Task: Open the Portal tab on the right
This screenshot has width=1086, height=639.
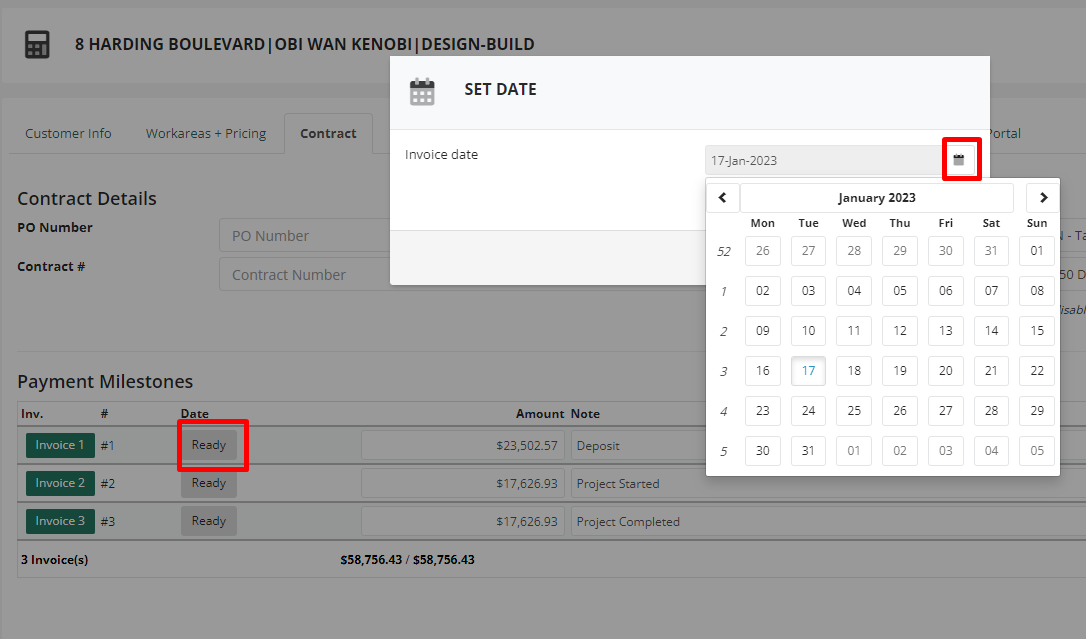Action: [x=1003, y=133]
